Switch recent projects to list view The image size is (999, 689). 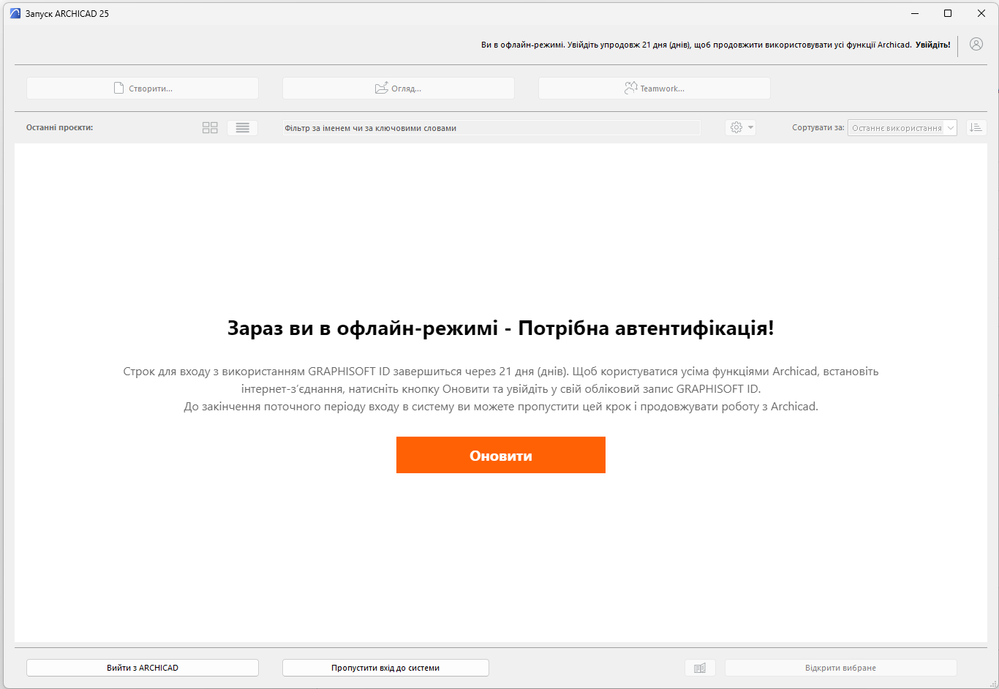[242, 127]
